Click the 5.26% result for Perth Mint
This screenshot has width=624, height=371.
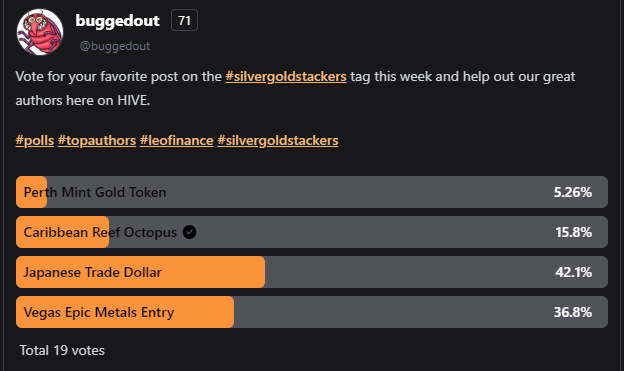573,192
